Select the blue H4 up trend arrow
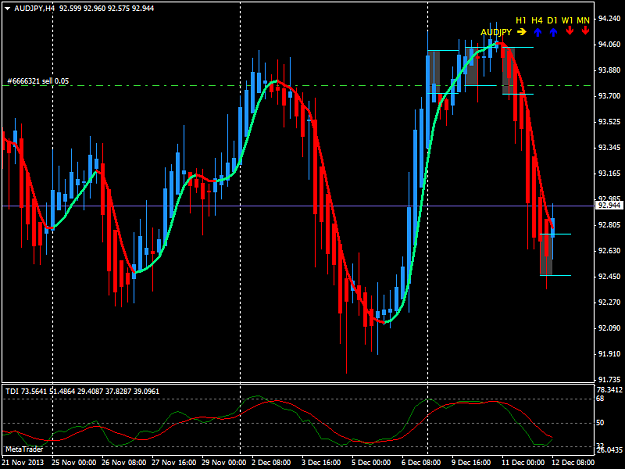Image resolution: width=625 pixels, height=469 pixels. (x=538, y=32)
